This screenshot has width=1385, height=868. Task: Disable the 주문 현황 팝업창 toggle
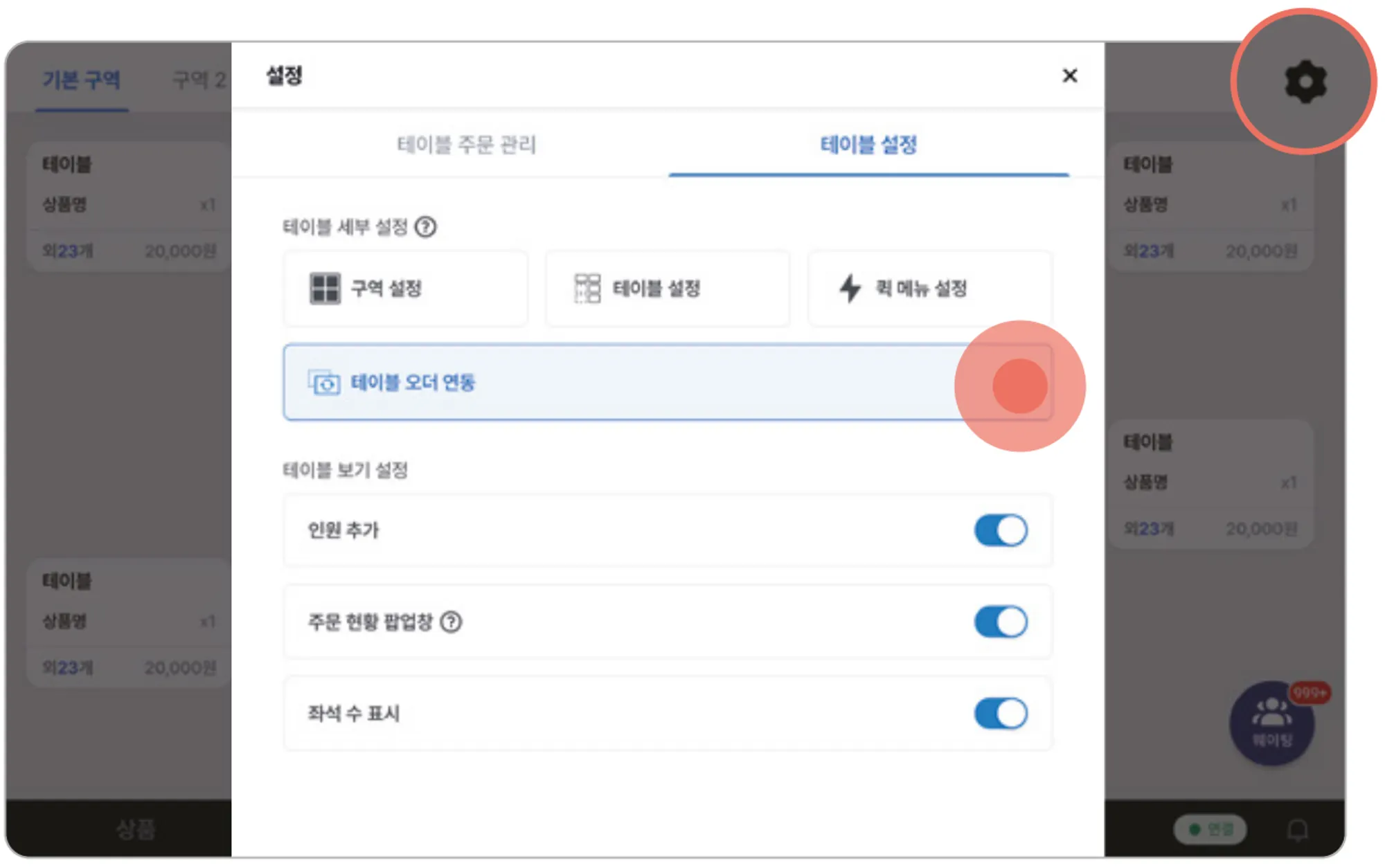[1001, 622]
